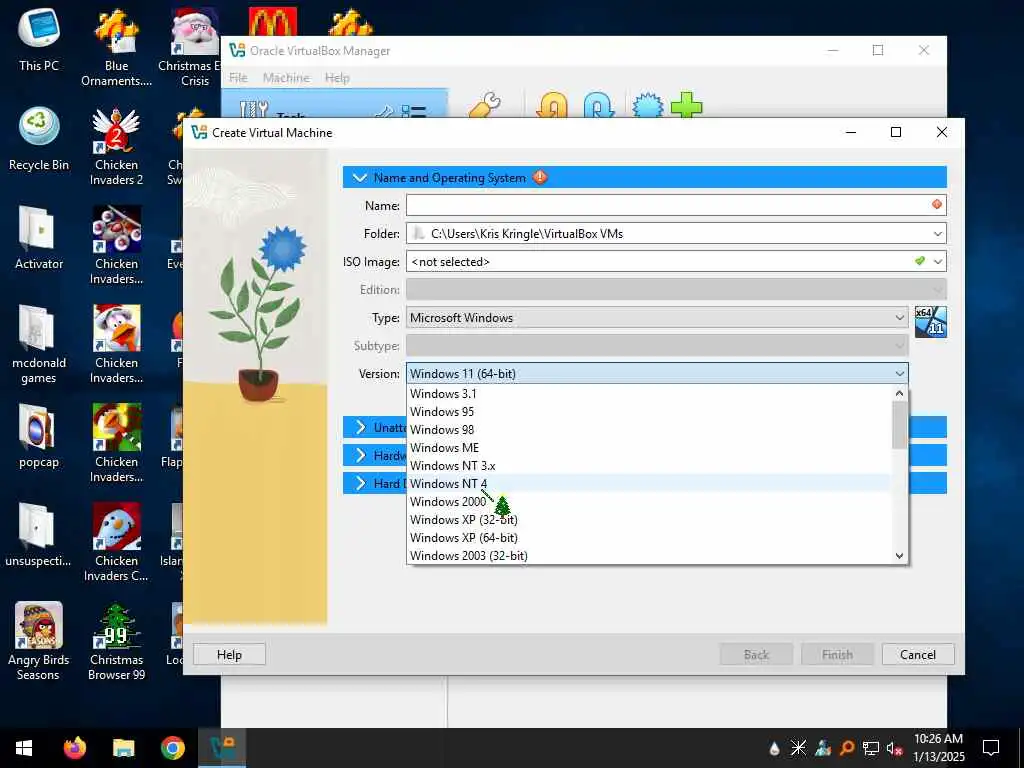This screenshot has height=768, width=1024.
Task: Open File Explorer from the taskbar
Action: point(123,748)
